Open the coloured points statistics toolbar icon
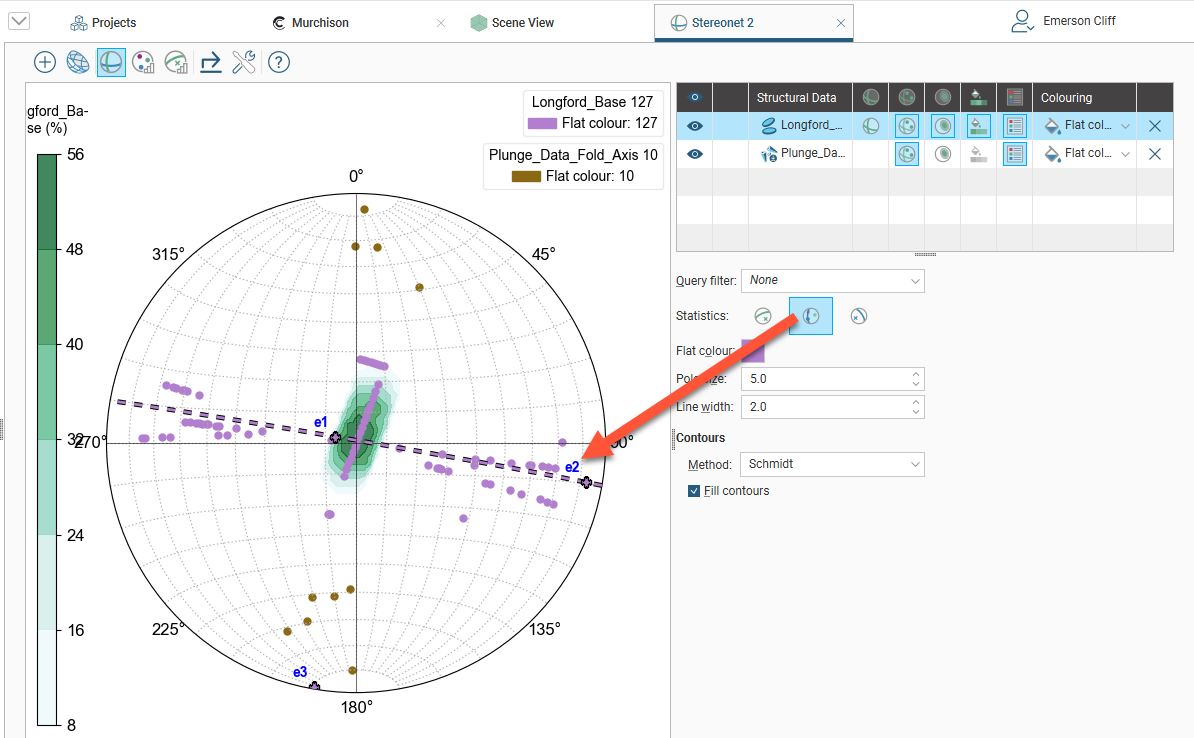This screenshot has height=738, width=1194. click(143, 62)
